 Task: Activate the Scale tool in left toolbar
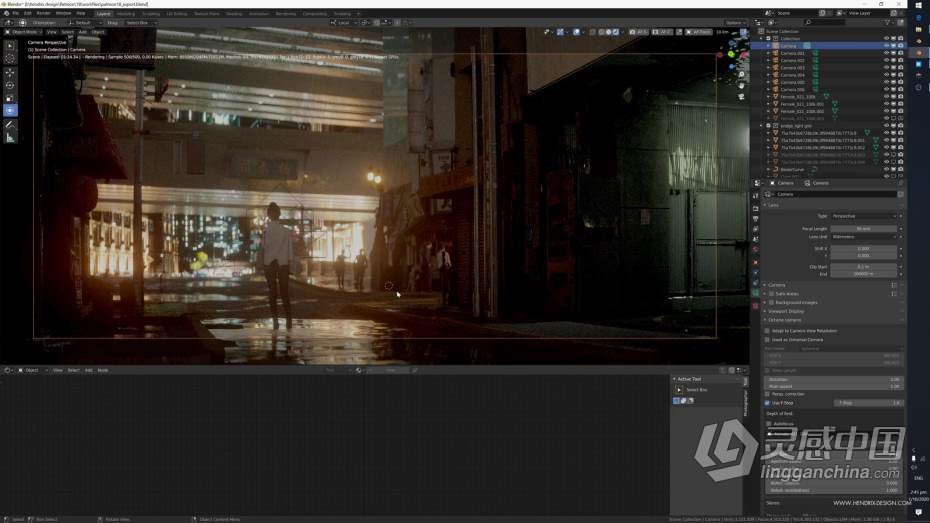click(x=10, y=98)
